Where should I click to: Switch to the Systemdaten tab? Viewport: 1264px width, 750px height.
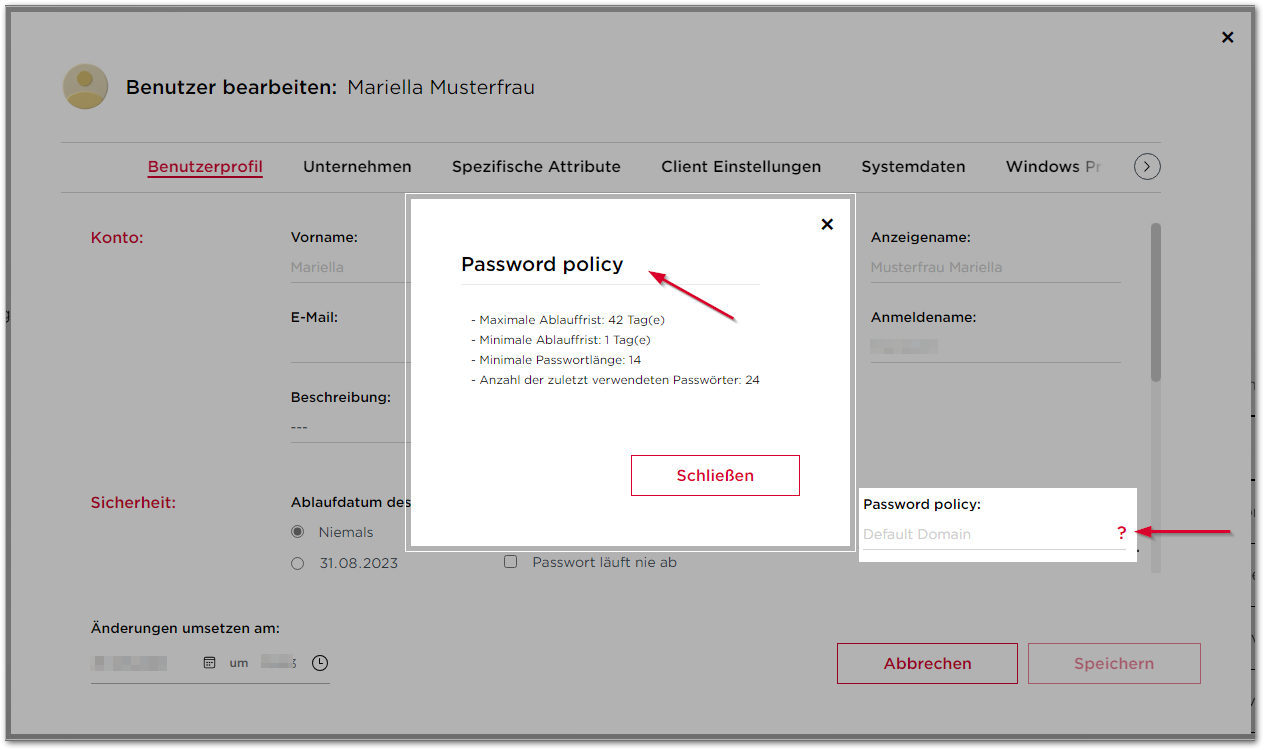[913, 167]
